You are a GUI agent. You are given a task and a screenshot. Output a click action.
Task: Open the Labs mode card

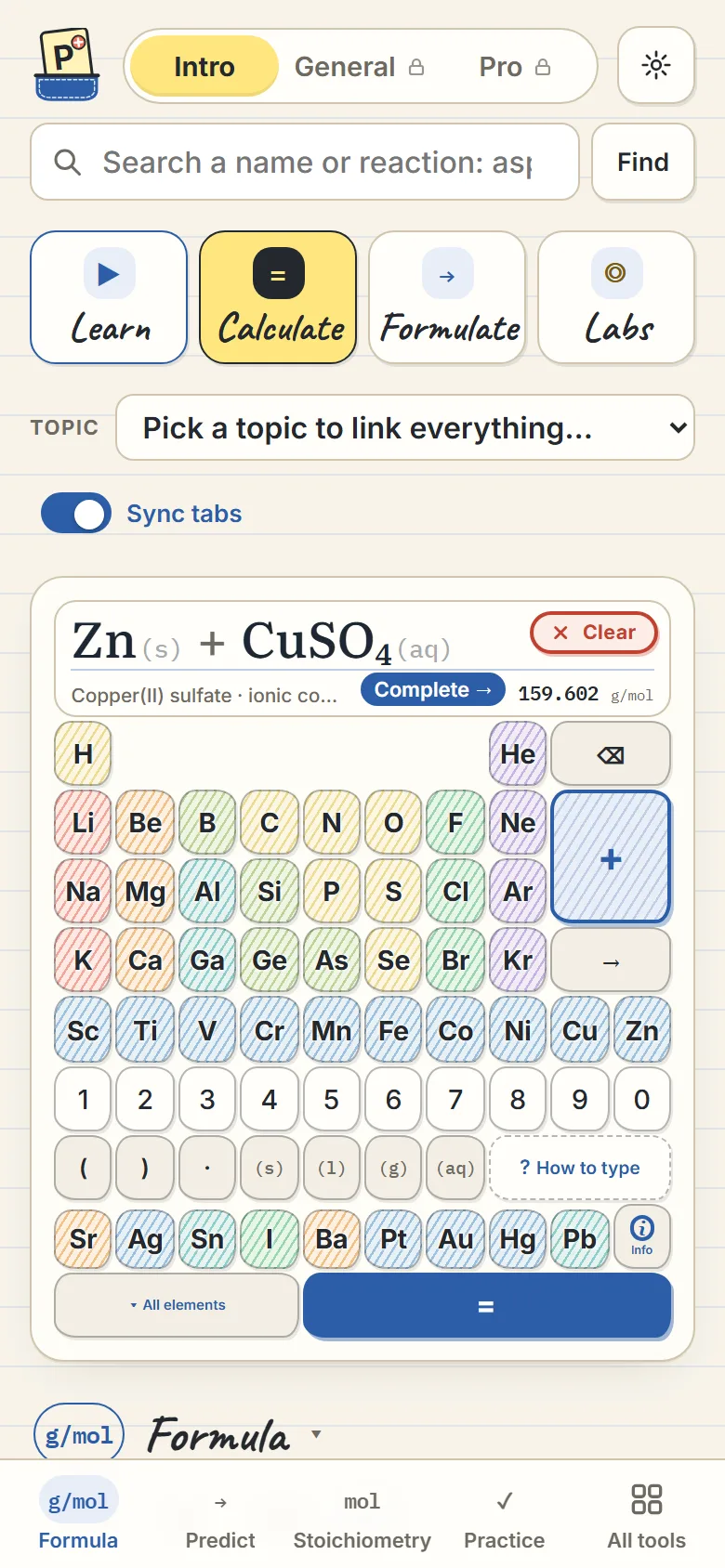click(616, 297)
